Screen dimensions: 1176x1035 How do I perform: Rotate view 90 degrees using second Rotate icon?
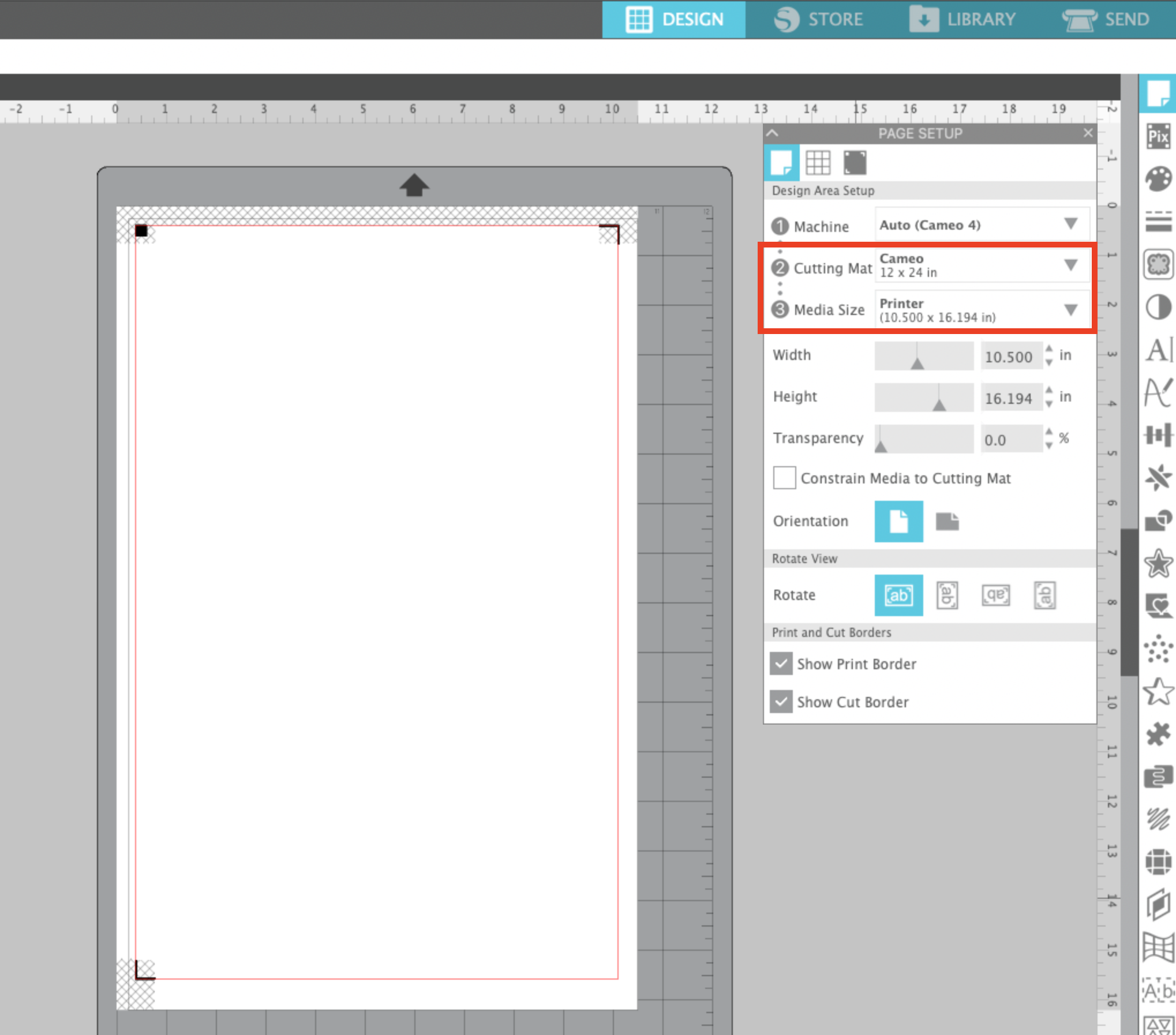click(x=947, y=595)
